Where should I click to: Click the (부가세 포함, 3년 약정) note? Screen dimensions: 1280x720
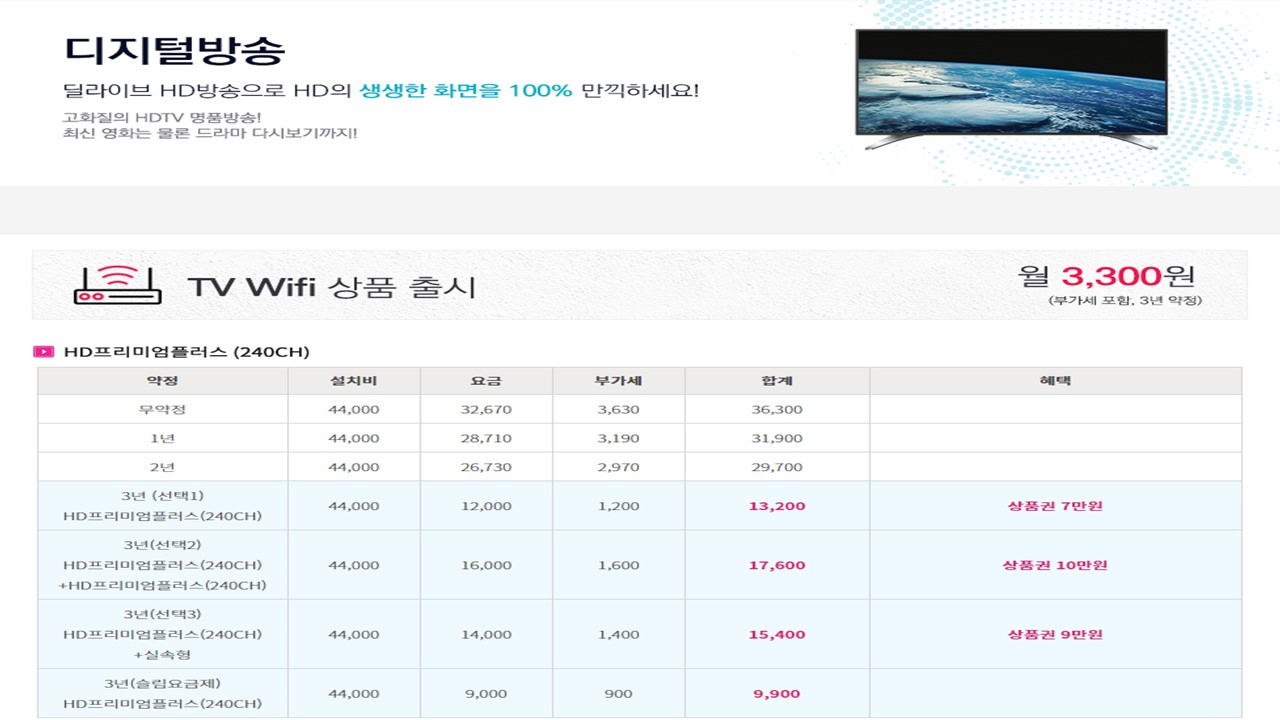1125,300
